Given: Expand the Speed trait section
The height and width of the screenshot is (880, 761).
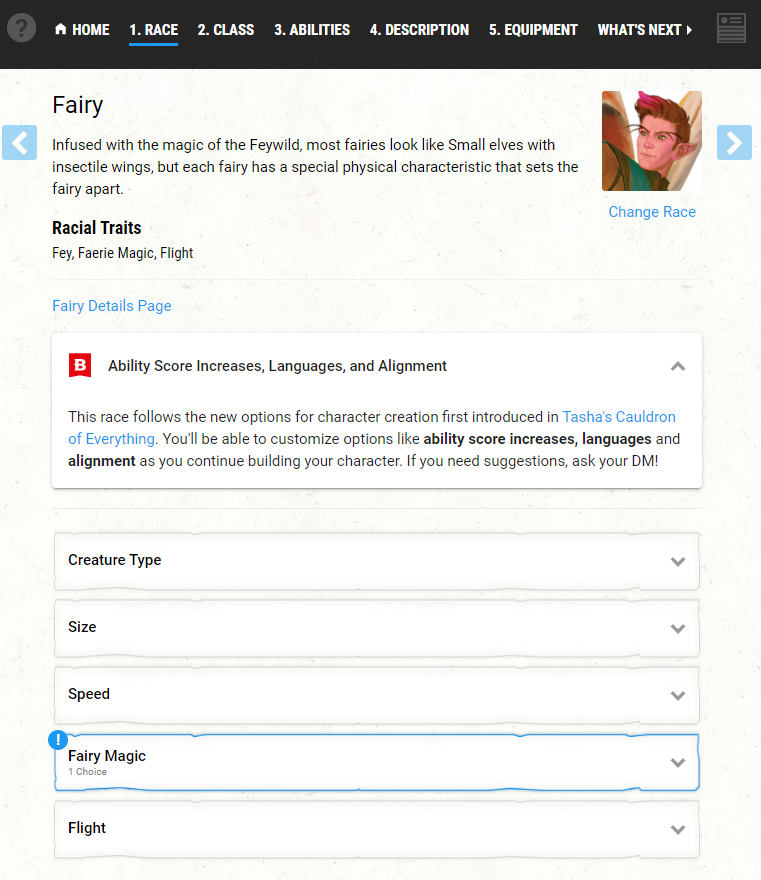Looking at the screenshot, I should pyautogui.click(x=377, y=695).
